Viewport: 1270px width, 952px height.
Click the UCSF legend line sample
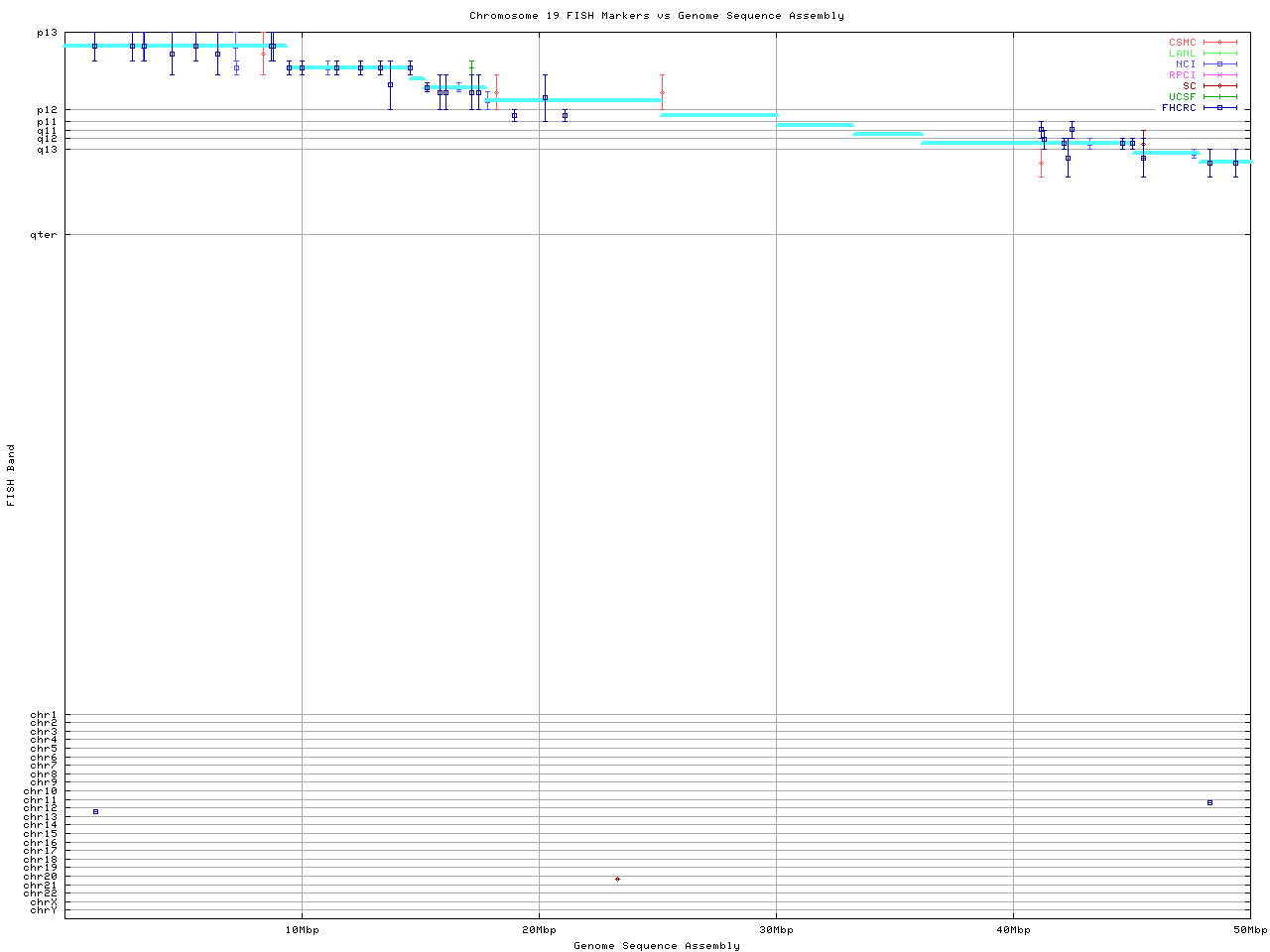click(1219, 97)
